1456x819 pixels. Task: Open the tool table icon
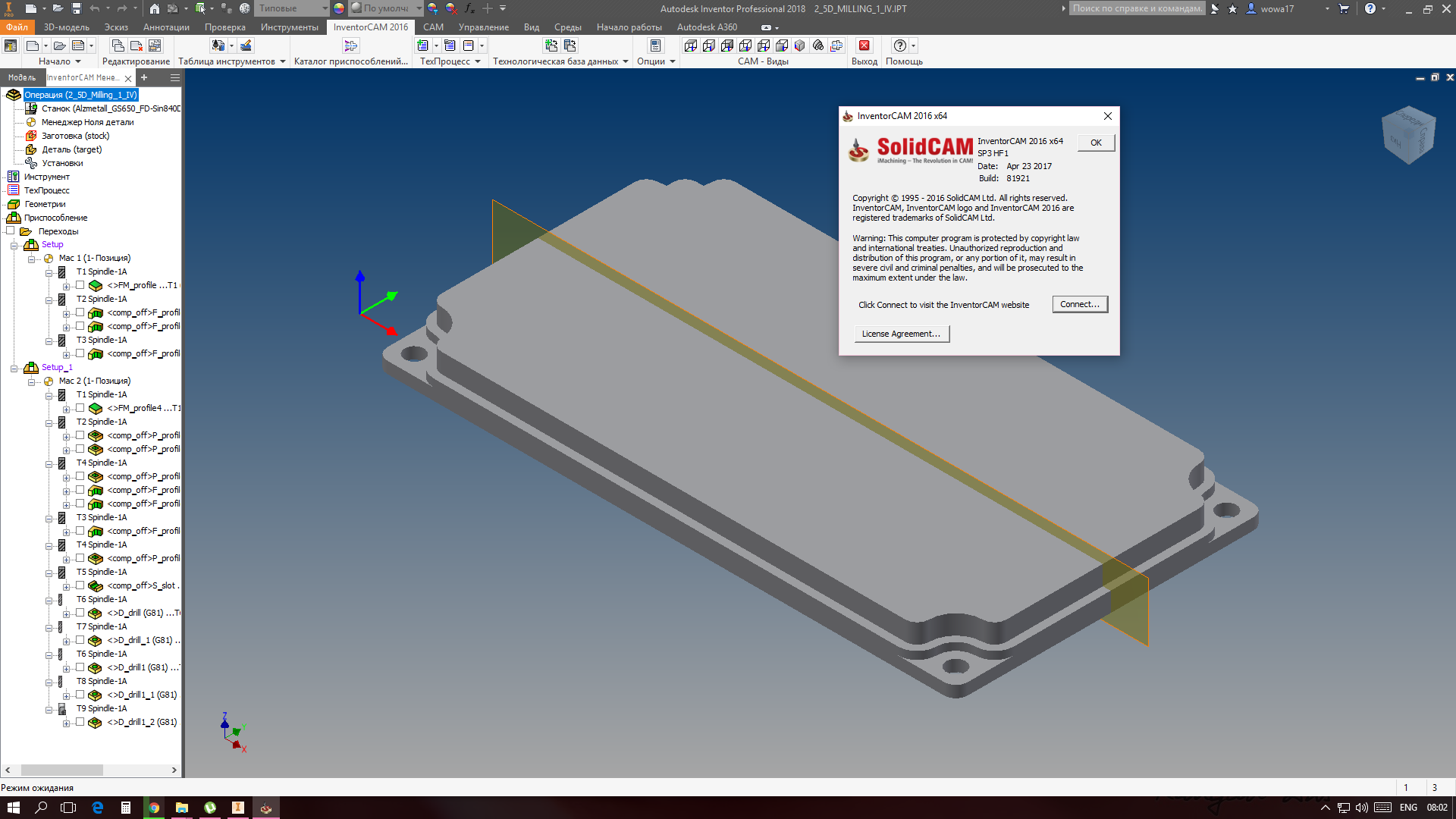tap(218, 45)
